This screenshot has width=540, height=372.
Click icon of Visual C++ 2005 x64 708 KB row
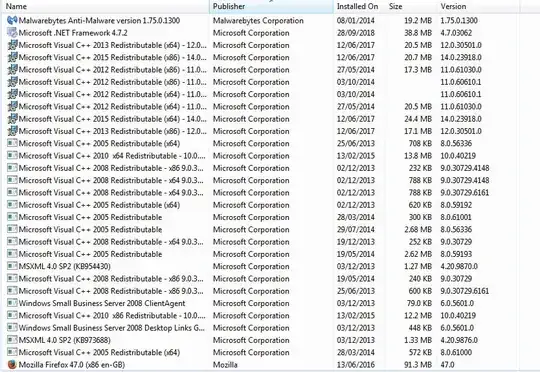pyautogui.click(x=12, y=143)
